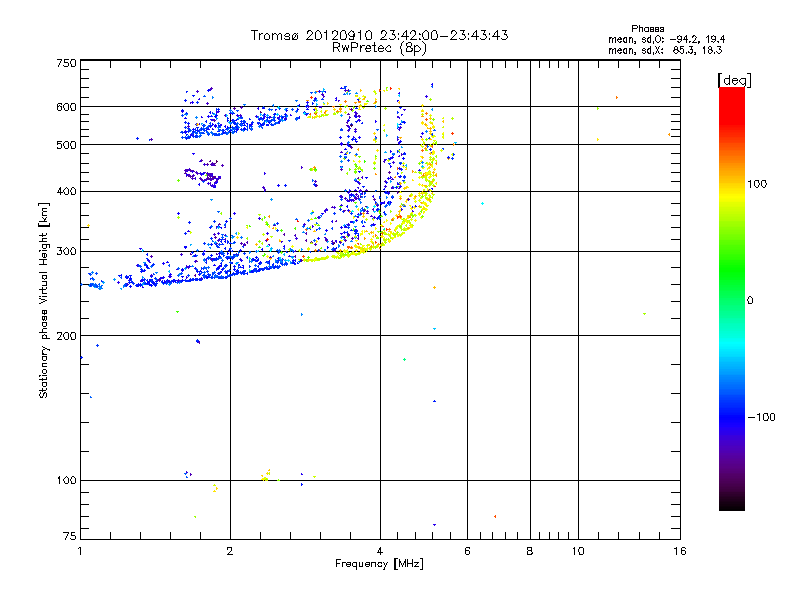Viewport: 800px width, 600px height.
Task: Click the 'Stationary phase Virtual Height [km]' axis label
Action: (x=44, y=301)
